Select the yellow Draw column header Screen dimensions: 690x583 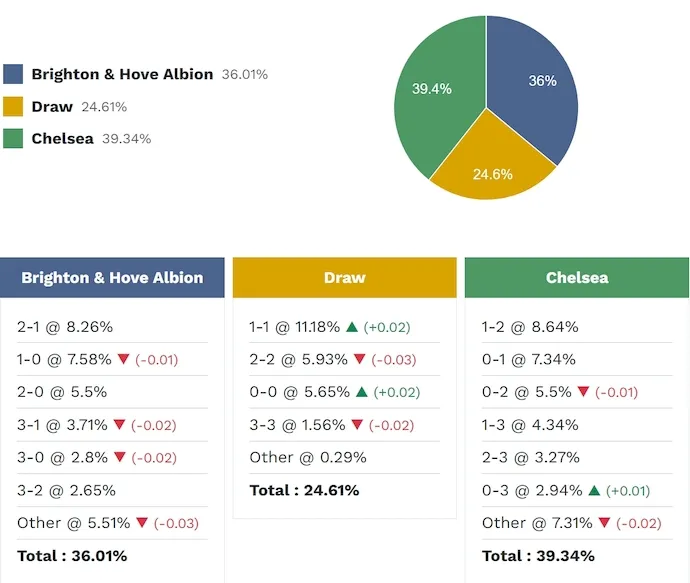point(345,278)
